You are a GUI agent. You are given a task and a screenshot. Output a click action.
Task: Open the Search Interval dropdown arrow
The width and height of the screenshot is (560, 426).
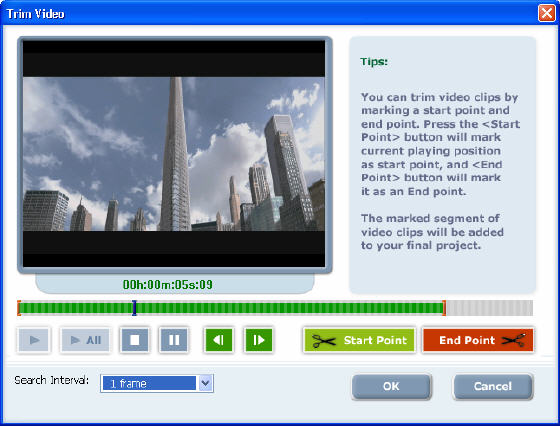click(x=205, y=384)
